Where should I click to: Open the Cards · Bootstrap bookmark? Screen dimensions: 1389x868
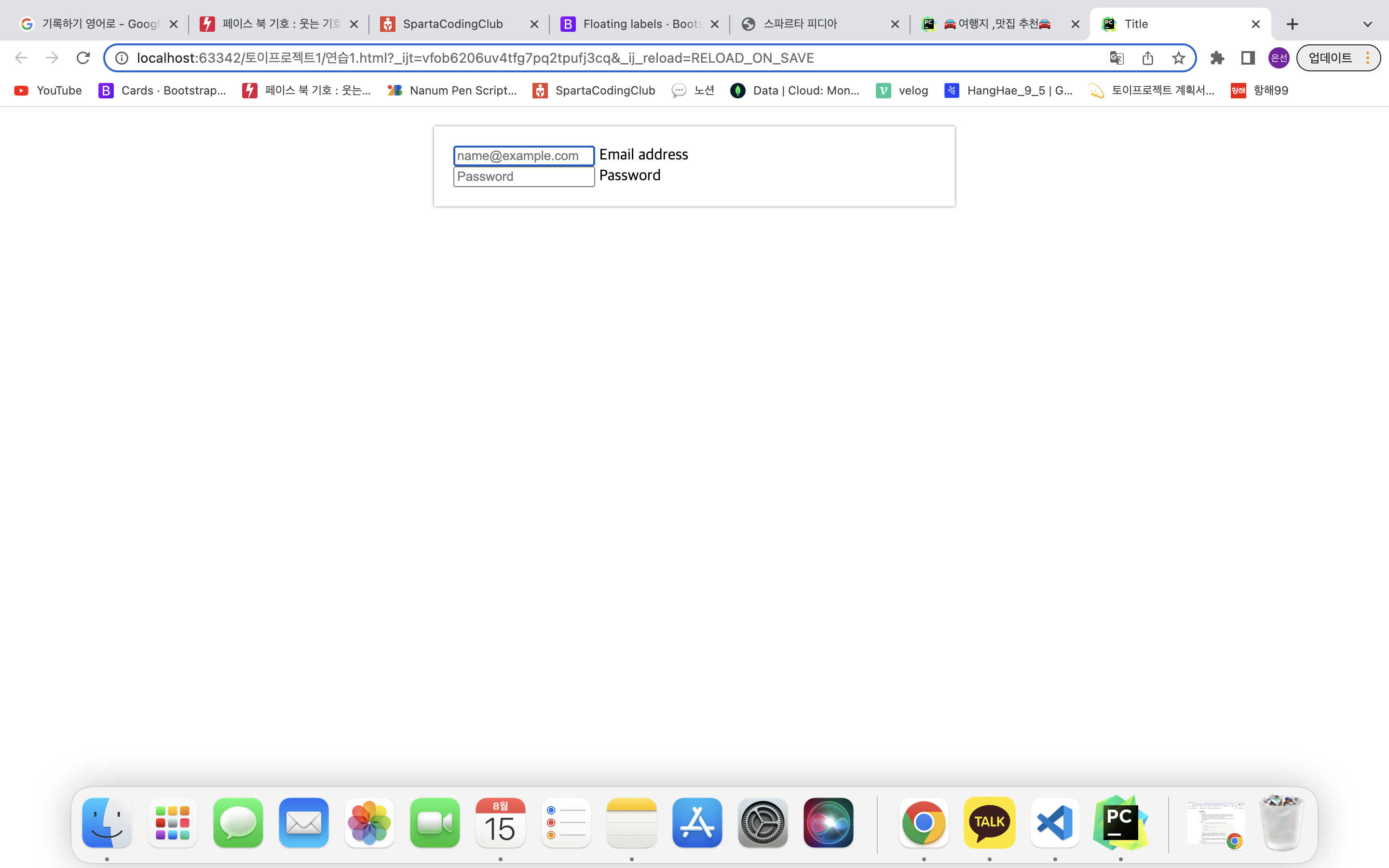coord(163,91)
